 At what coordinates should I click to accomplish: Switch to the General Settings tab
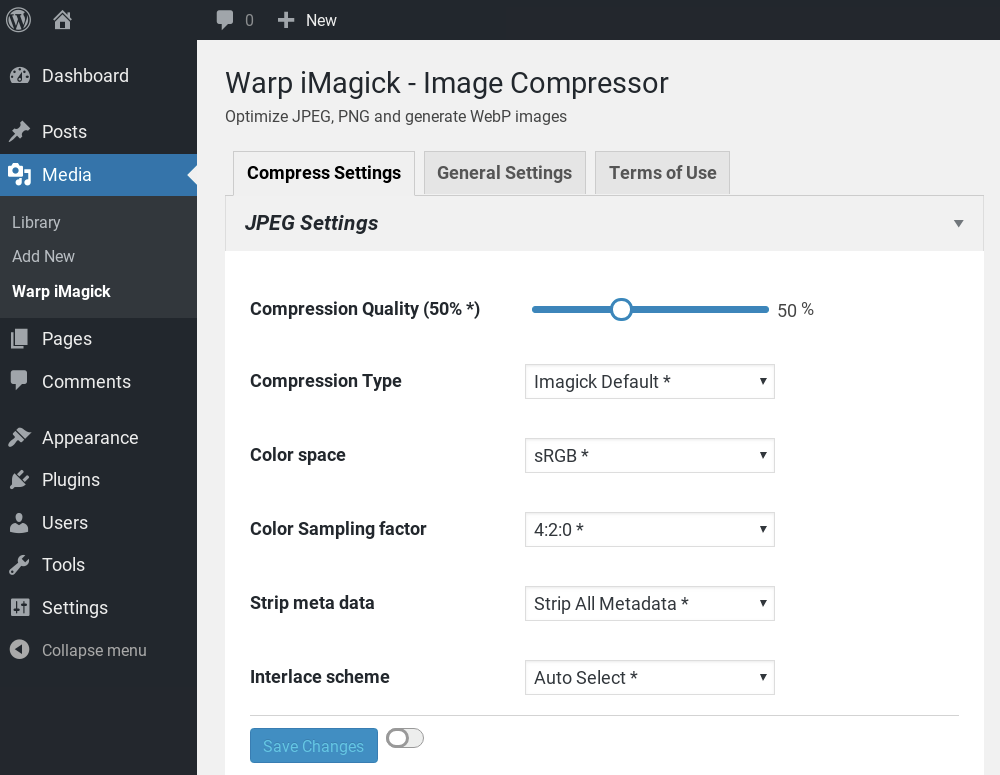504,173
